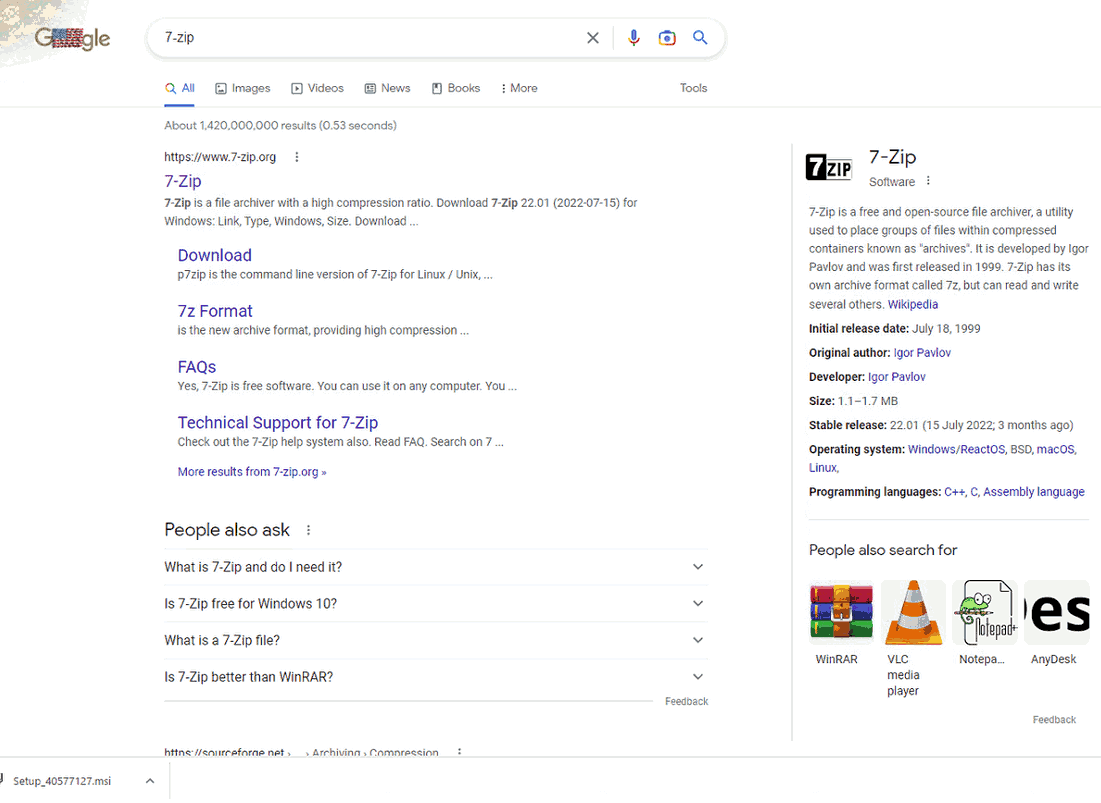1101x803 pixels.
Task: Click More results from 7-zip.org
Action: point(252,472)
